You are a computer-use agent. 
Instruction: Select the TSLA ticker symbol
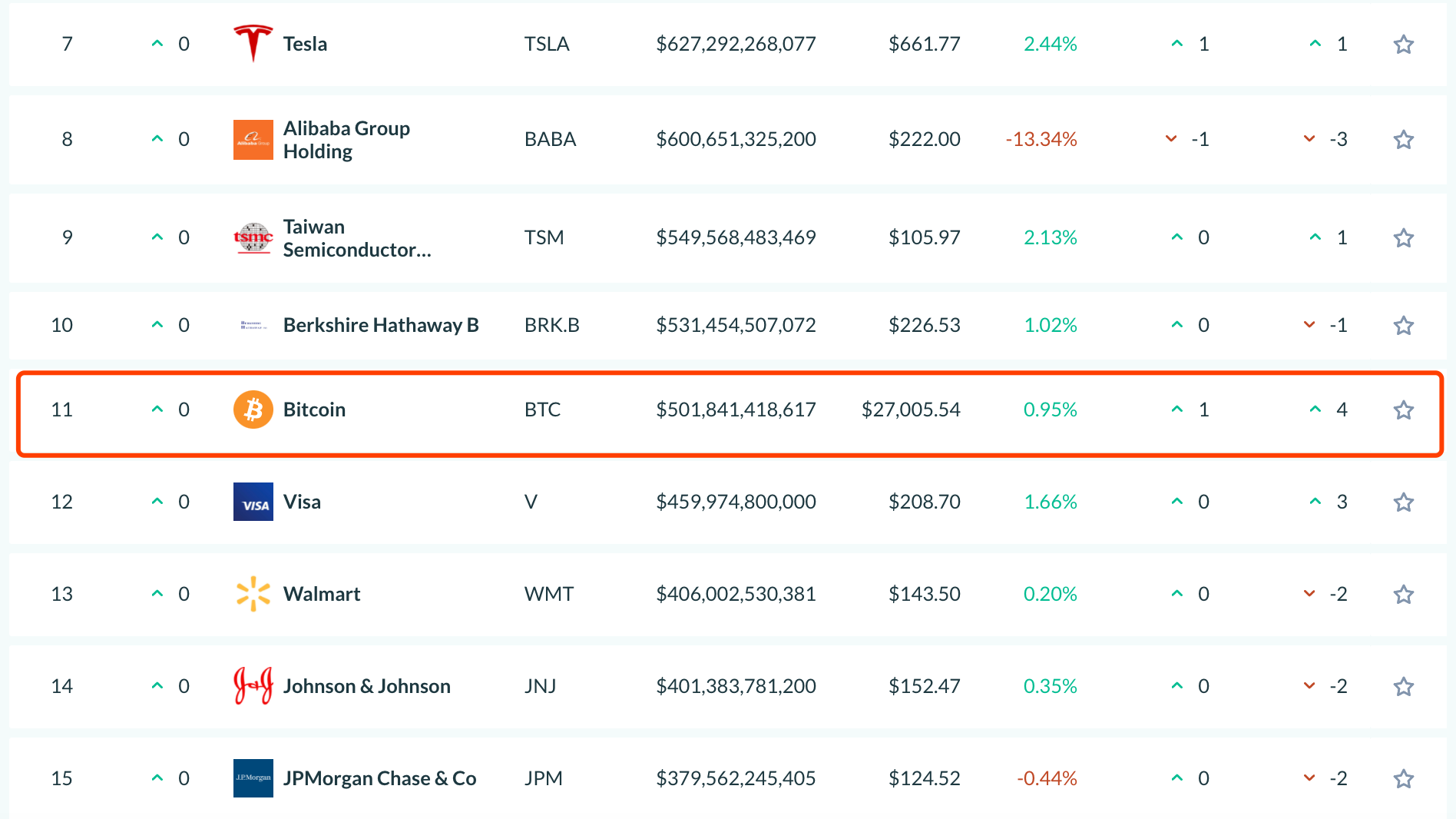tap(547, 44)
